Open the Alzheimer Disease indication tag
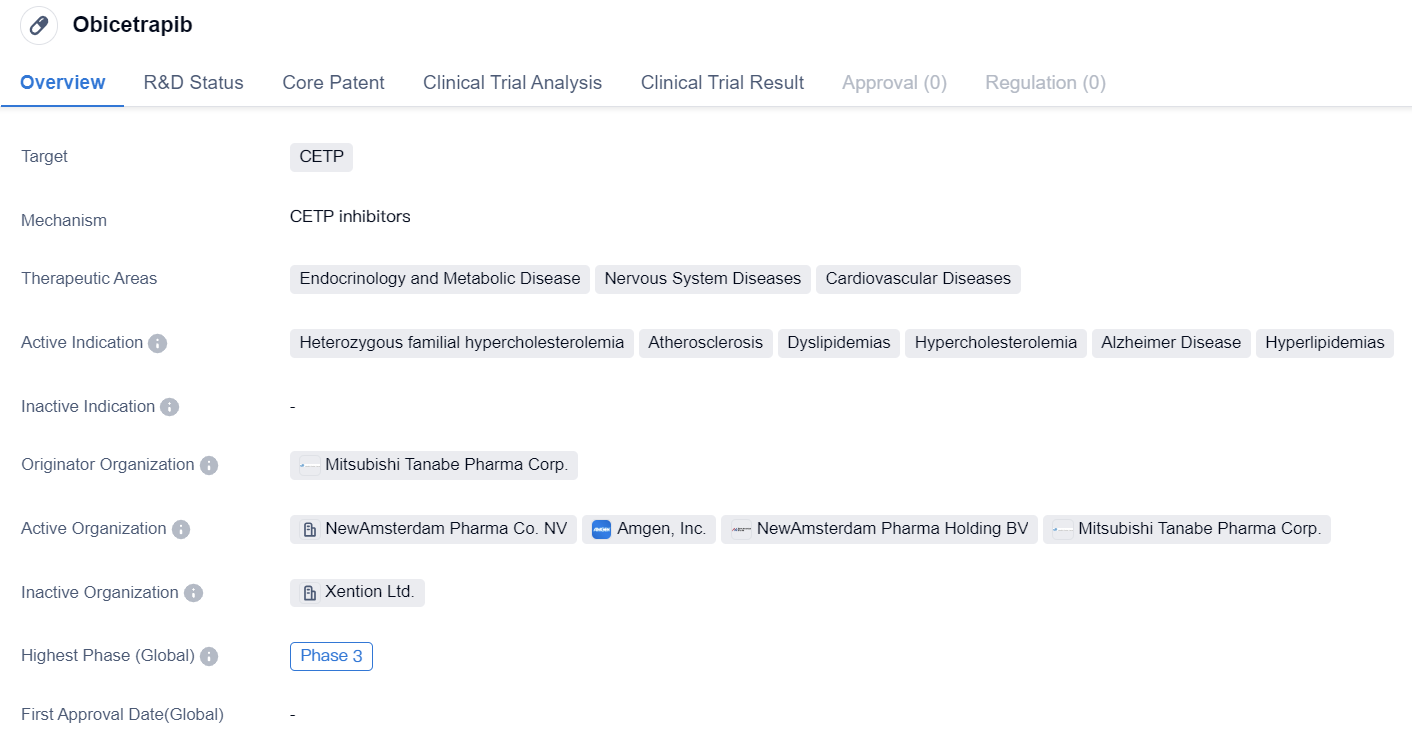The height and width of the screenshot is (749, 1412). pyautogui.click(x=1170, y=343)
